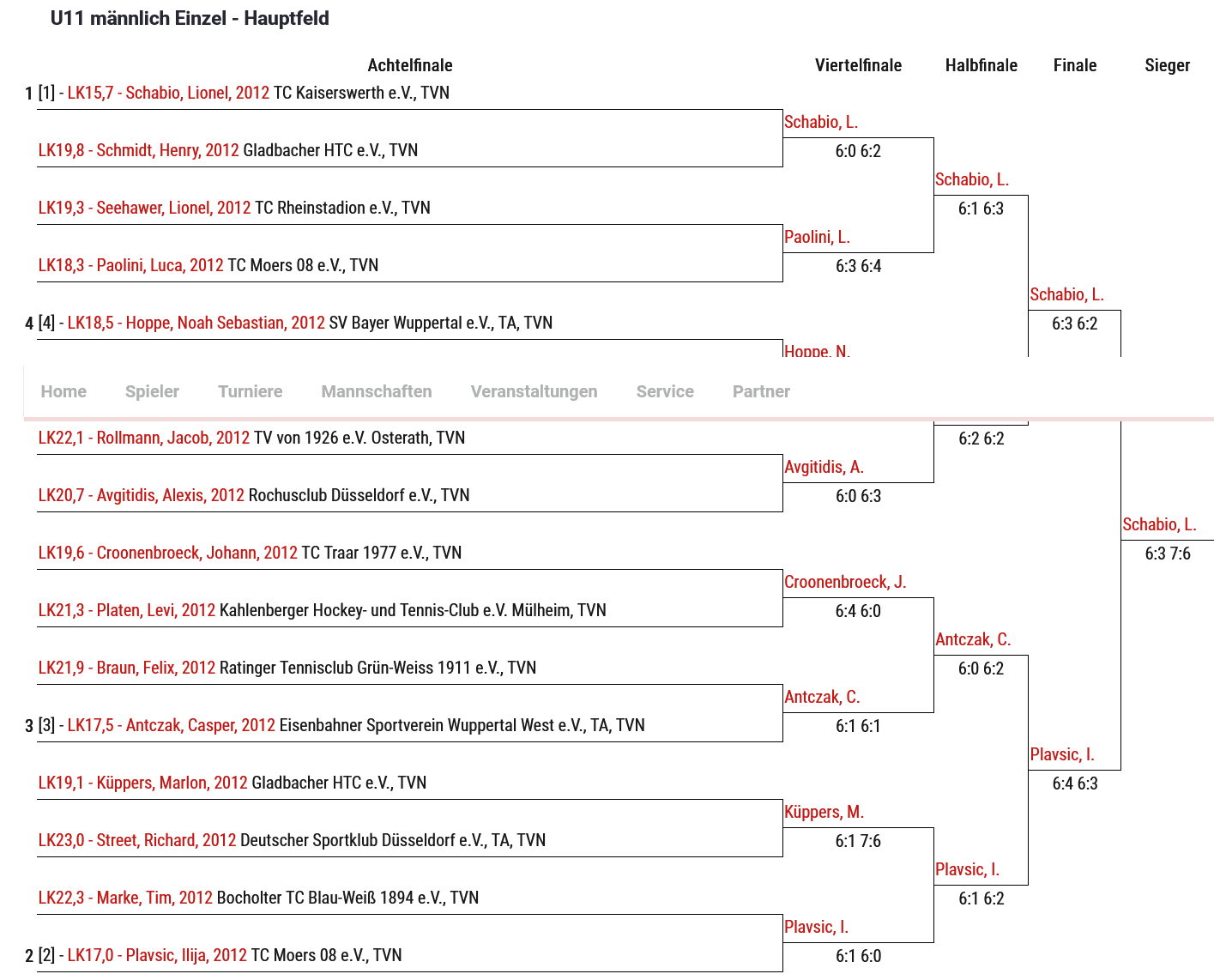The image size is (1214, 980).
Task: Open Hoppe, Noah Sebastian player link
Action: pos(196,323)
